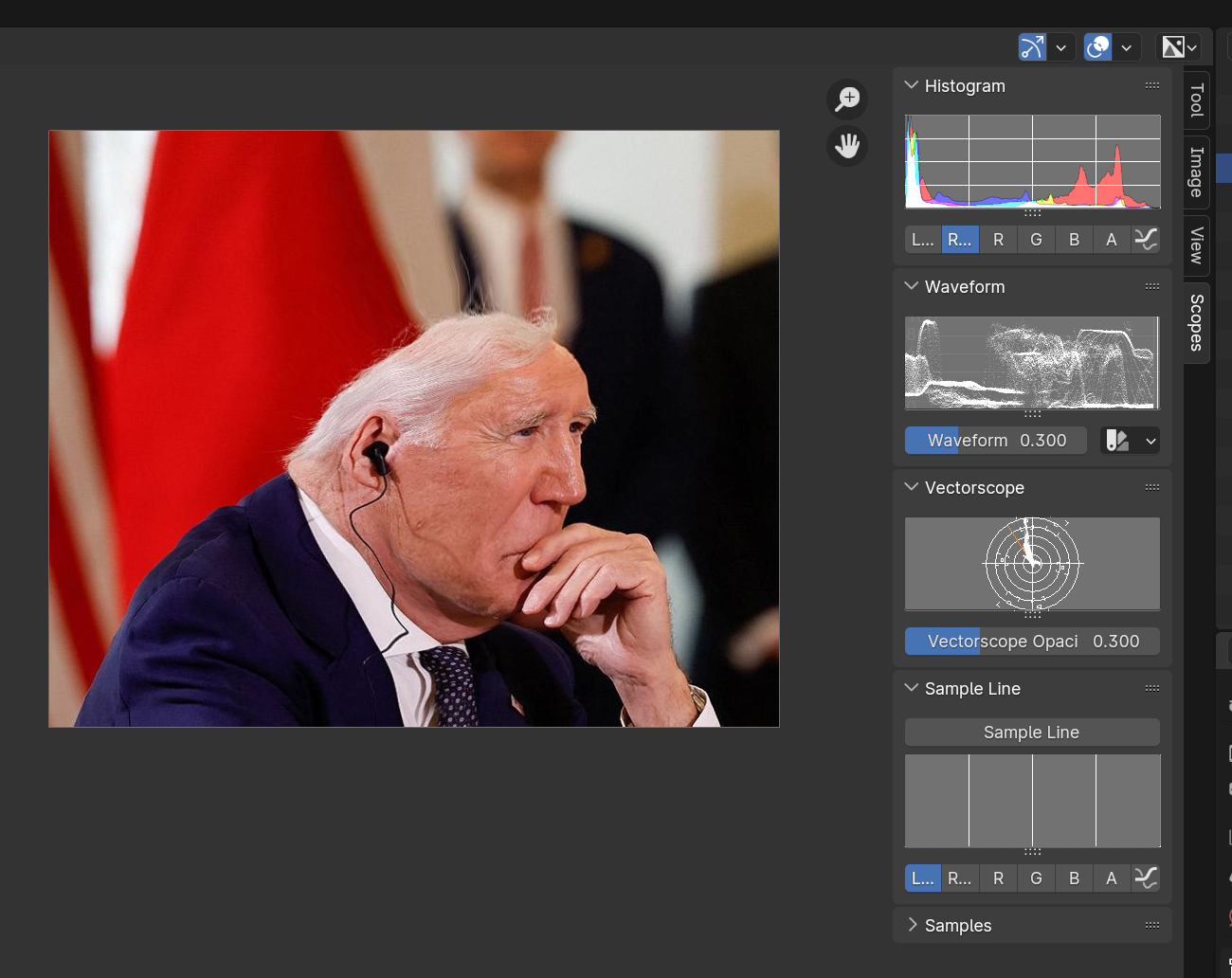
Task: Switch to the Tool sidebar tab
Action: [1197, 100]
